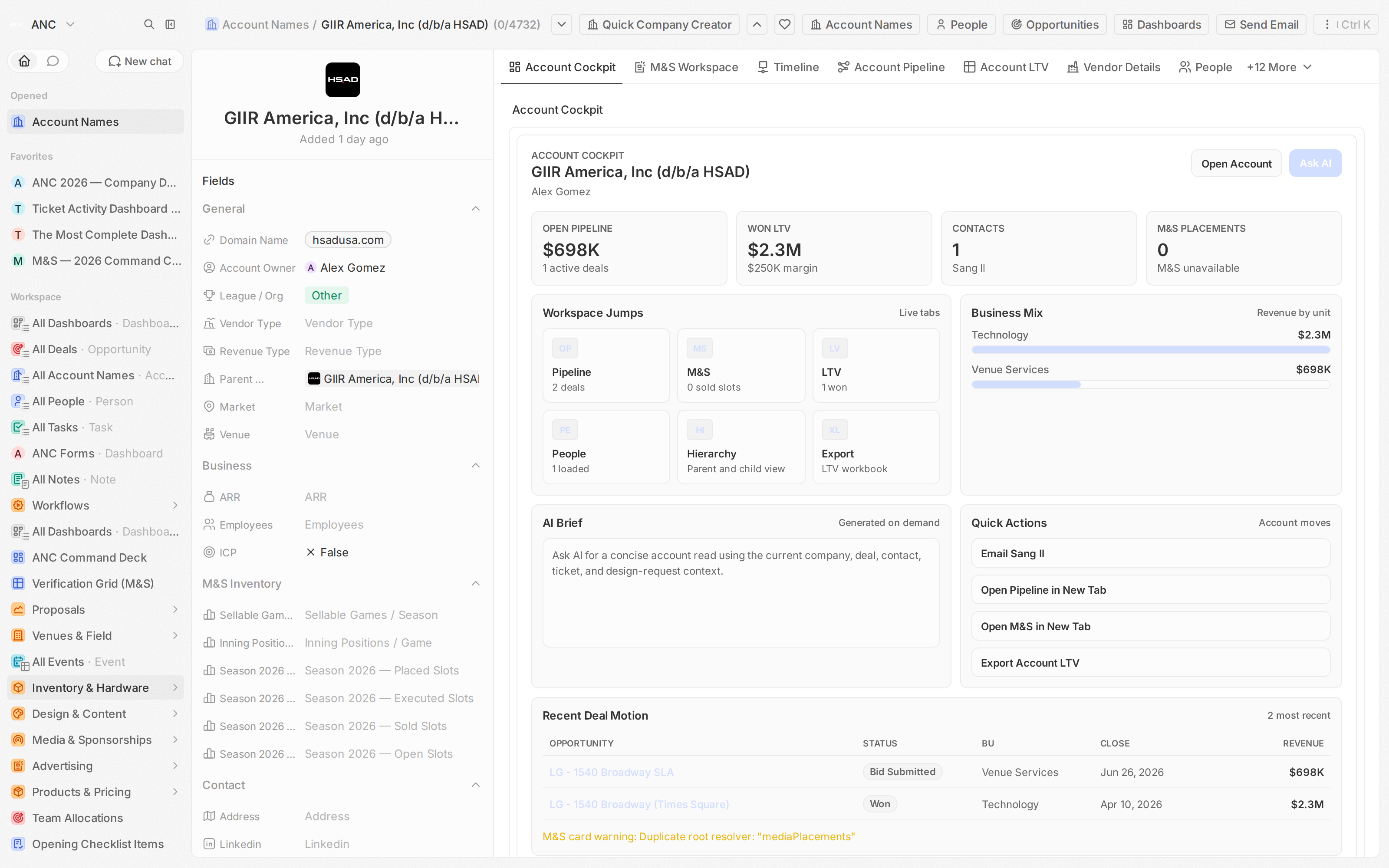Expand Venues & Field sidebar group
Screen dimensions: 1389x868
(175, 635)
